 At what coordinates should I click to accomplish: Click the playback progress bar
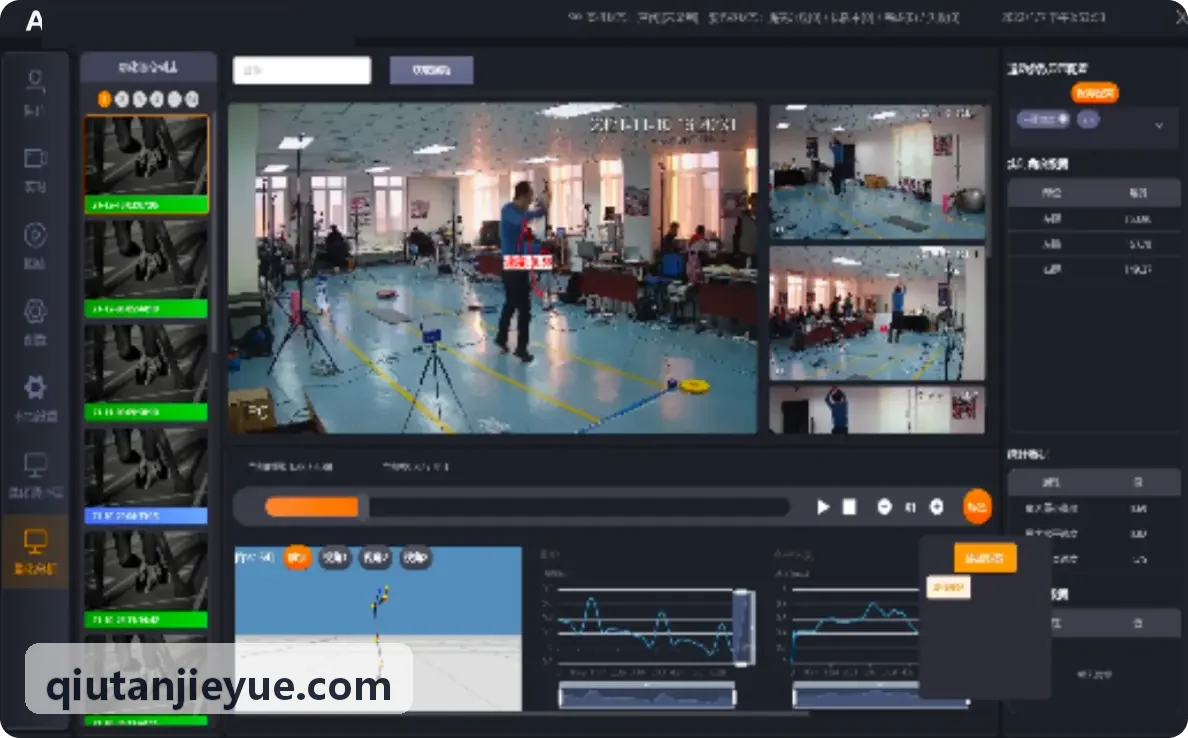[x=527, y=507]
